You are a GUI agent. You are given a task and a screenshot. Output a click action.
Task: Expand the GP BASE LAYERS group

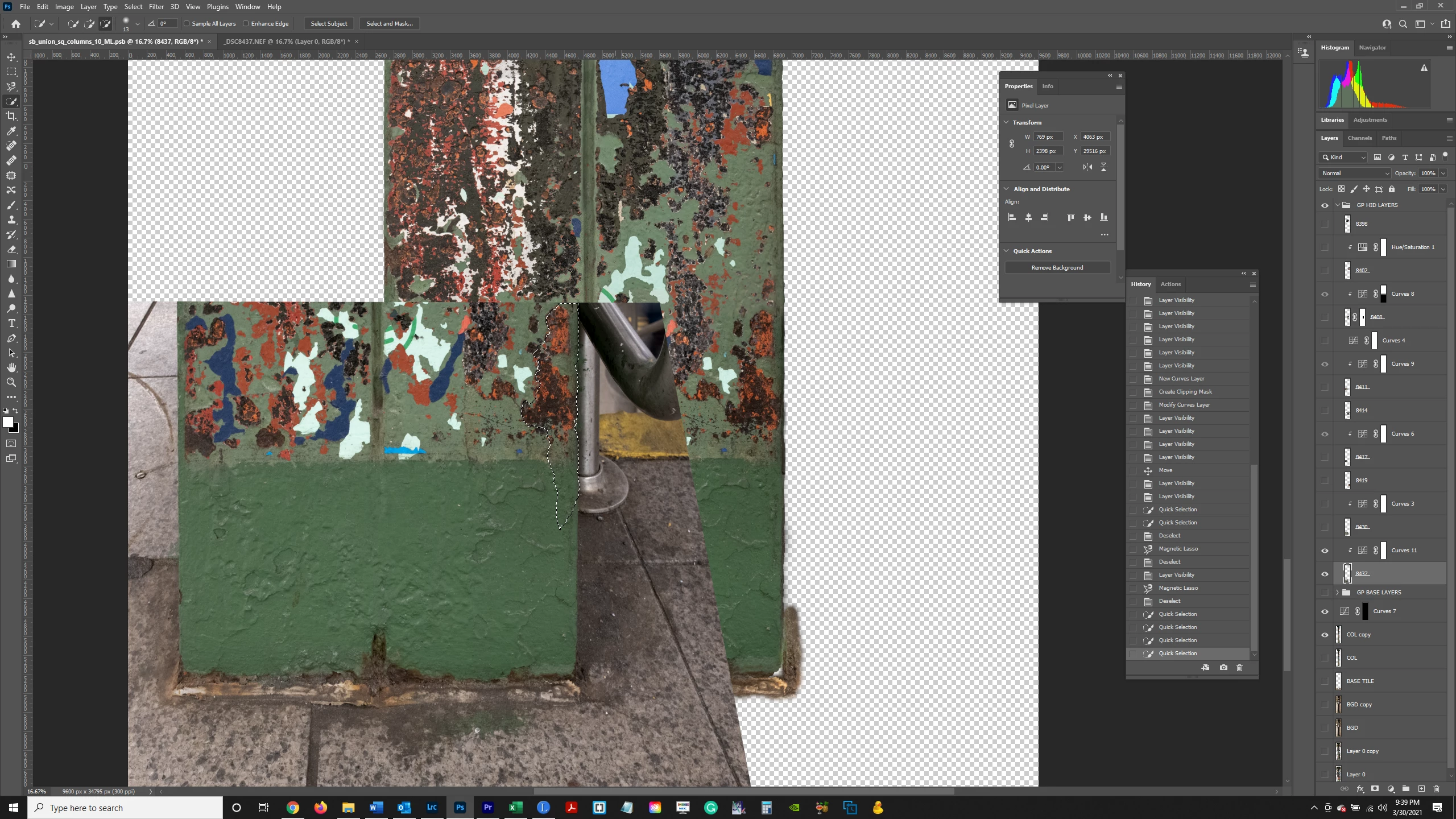click(1337, 593)
